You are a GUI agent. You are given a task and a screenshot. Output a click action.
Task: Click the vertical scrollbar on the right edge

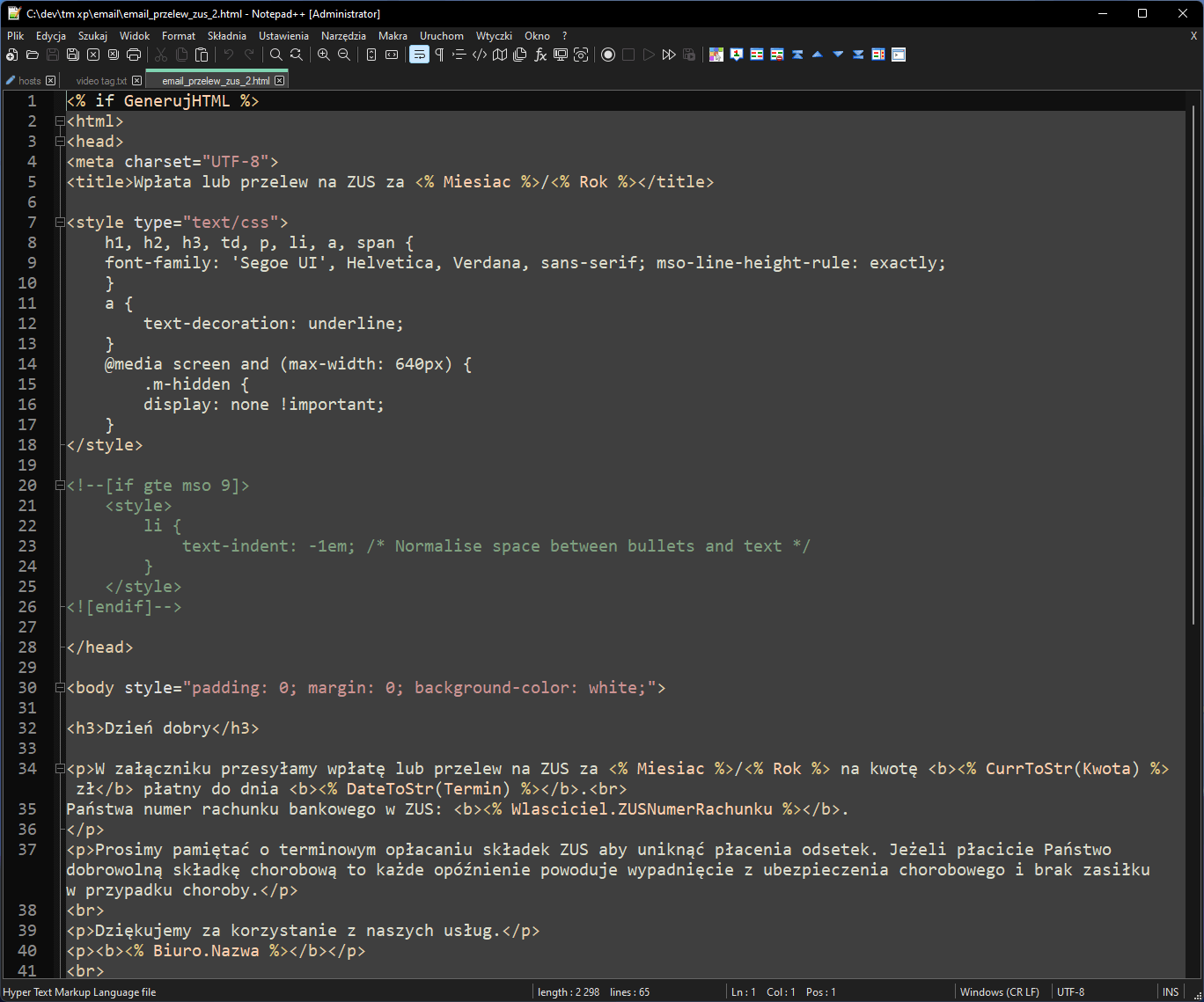click(x=1194, y=528)
